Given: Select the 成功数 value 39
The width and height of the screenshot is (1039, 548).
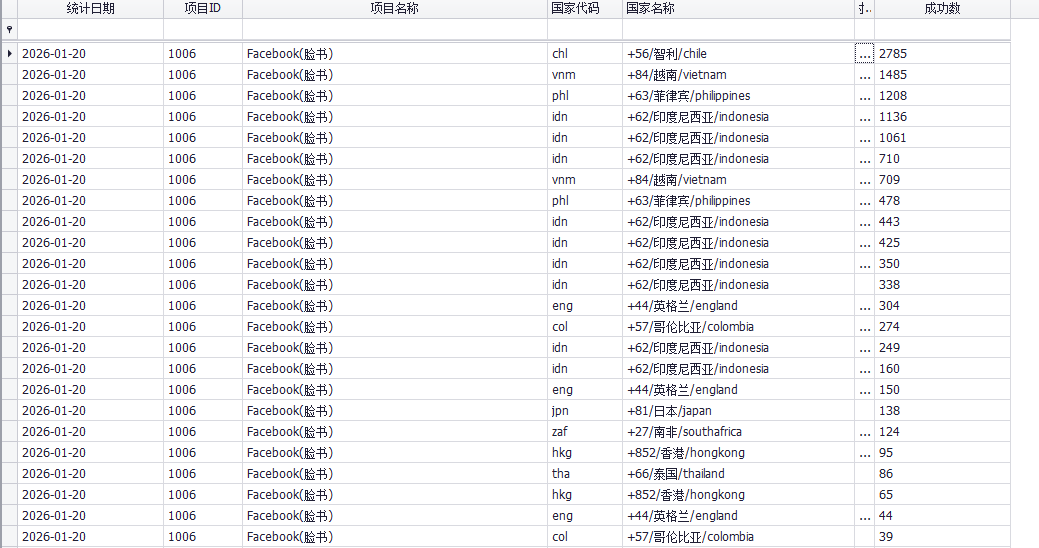Looking at the screenshot, I should (x=942, y=537).
